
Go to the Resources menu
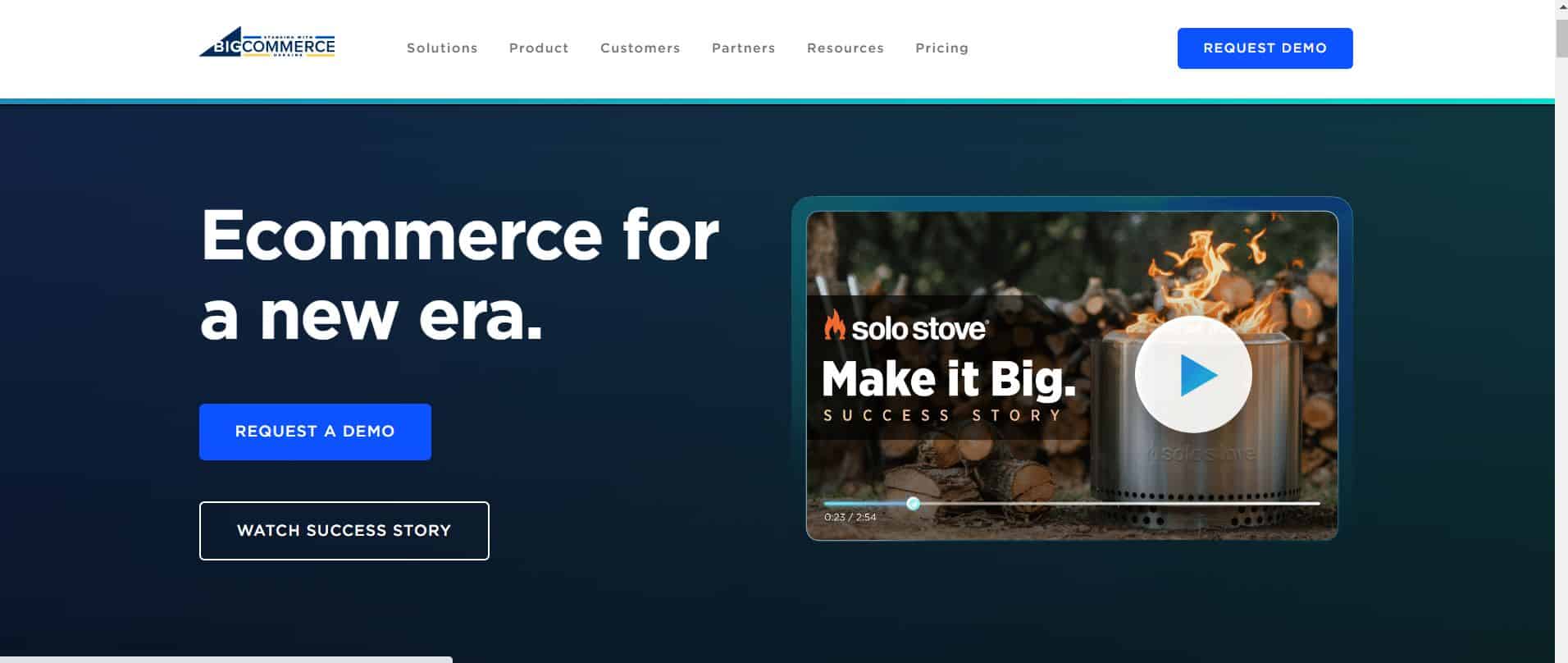click(846, 48)
